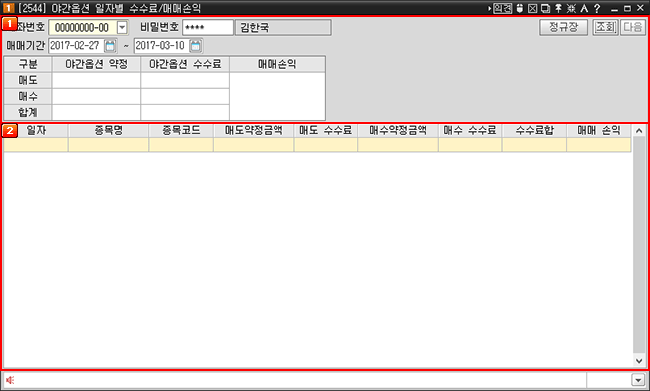This screenshot has height=391, width=650.
Task: Open start date calendar picker
Action: 110,46
